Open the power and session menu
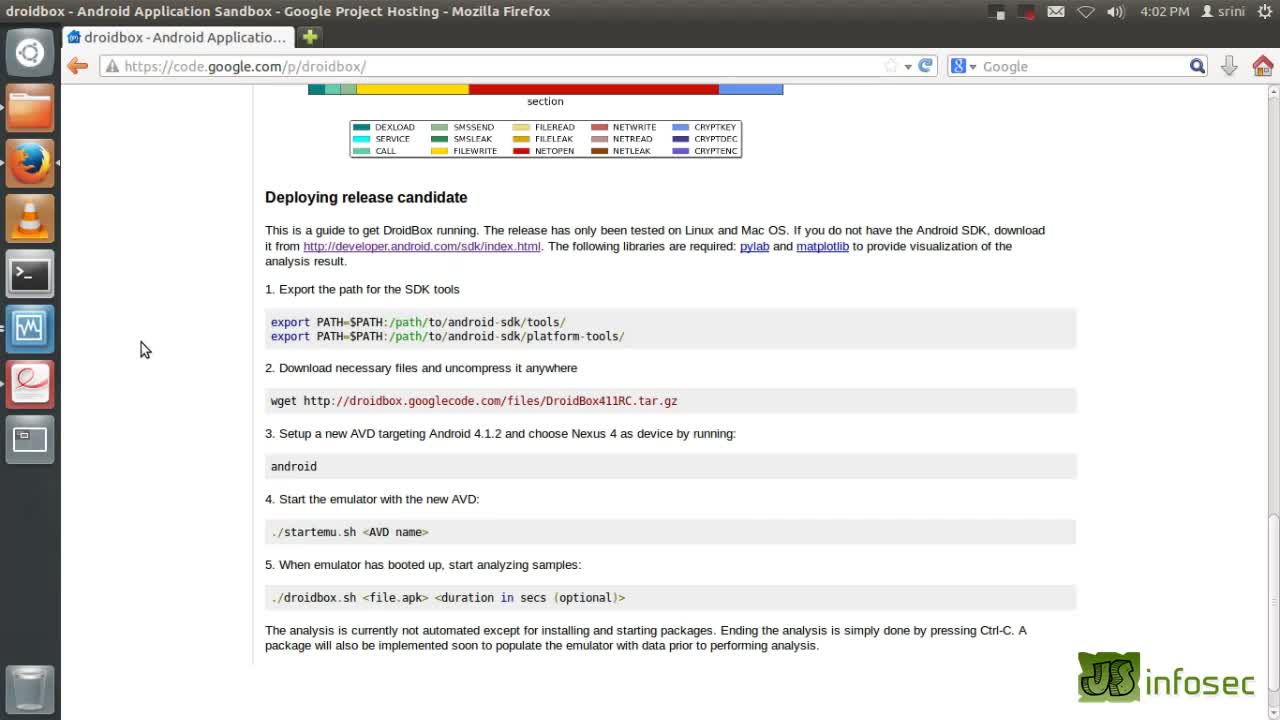 [x=1263, y=12]
